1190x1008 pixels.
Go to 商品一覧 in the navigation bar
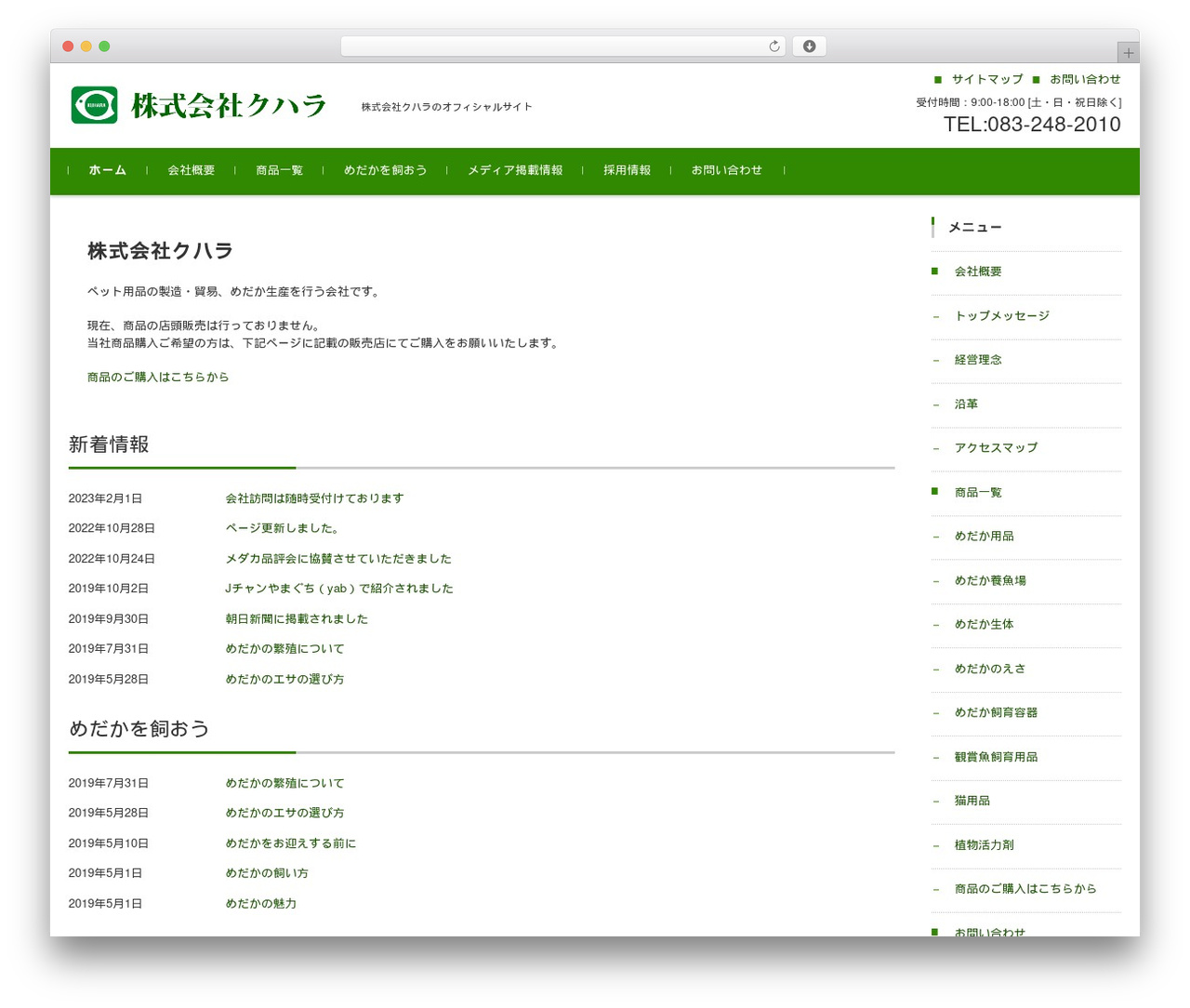point(280,170)
